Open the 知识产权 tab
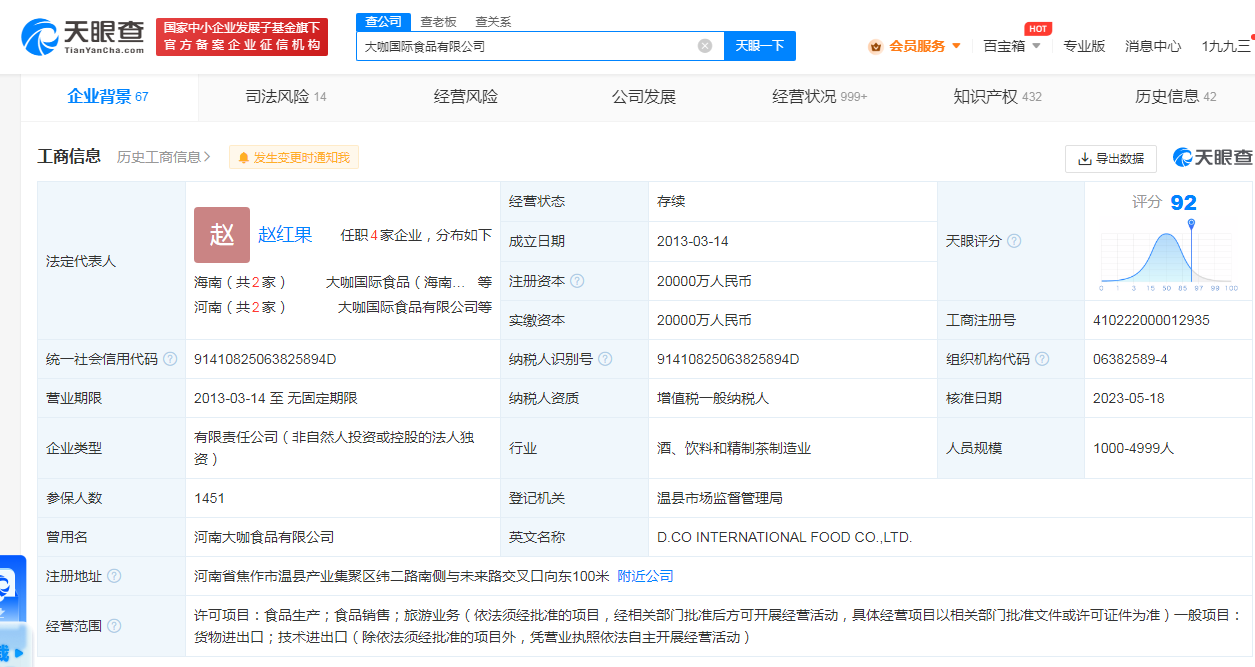The image size is (1255, 667). pyautogui.click(x=997, y=97)
